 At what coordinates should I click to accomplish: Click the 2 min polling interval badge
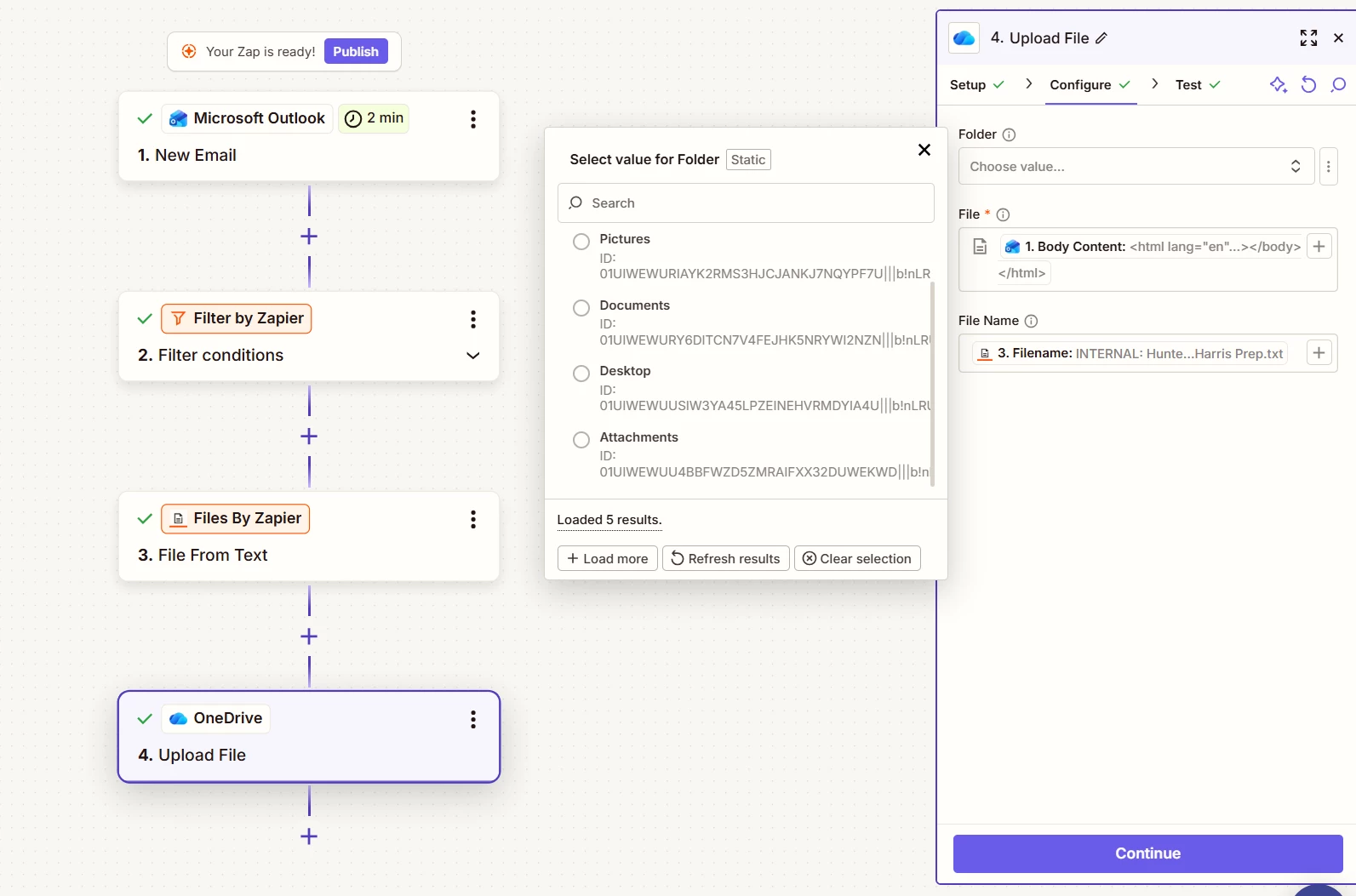[x=374, y=118]
